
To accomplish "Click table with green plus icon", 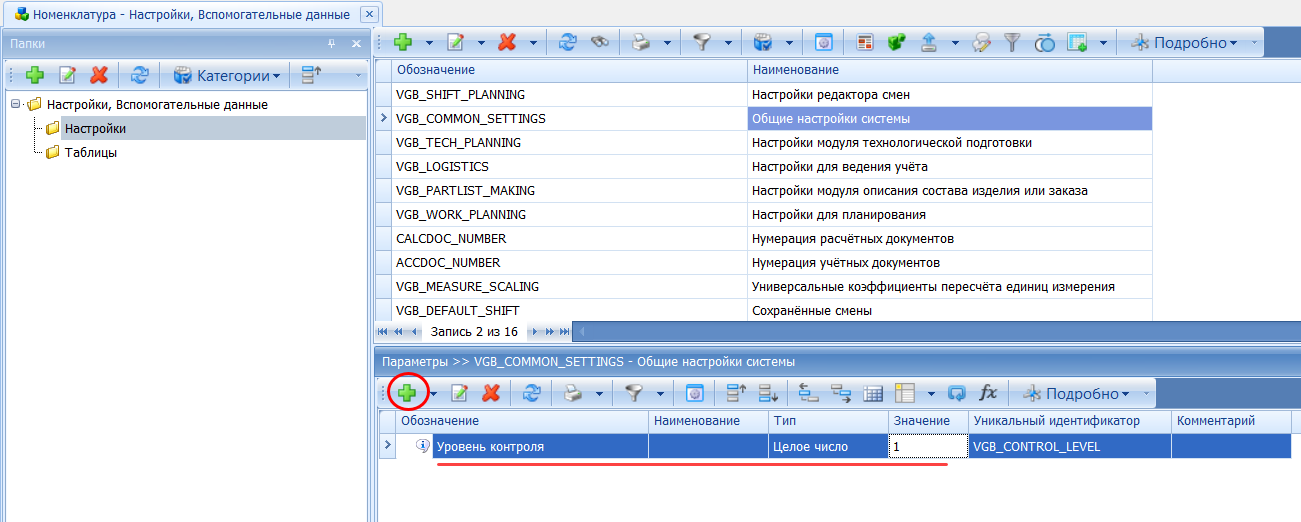I will coord(1076,43).
